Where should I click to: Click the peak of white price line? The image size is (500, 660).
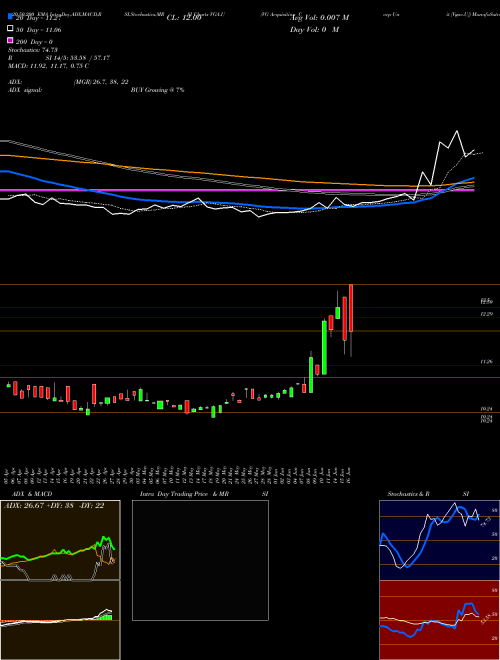coord(457,131)
